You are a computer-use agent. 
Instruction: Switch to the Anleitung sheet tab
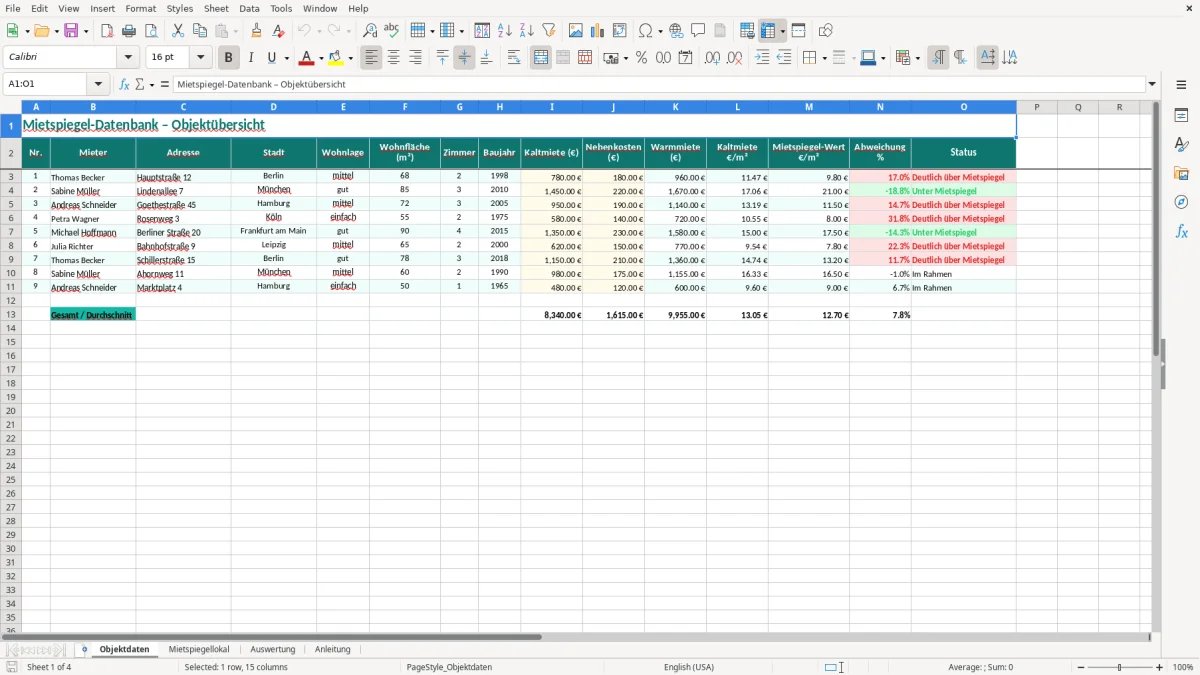(x=333, y=649)
